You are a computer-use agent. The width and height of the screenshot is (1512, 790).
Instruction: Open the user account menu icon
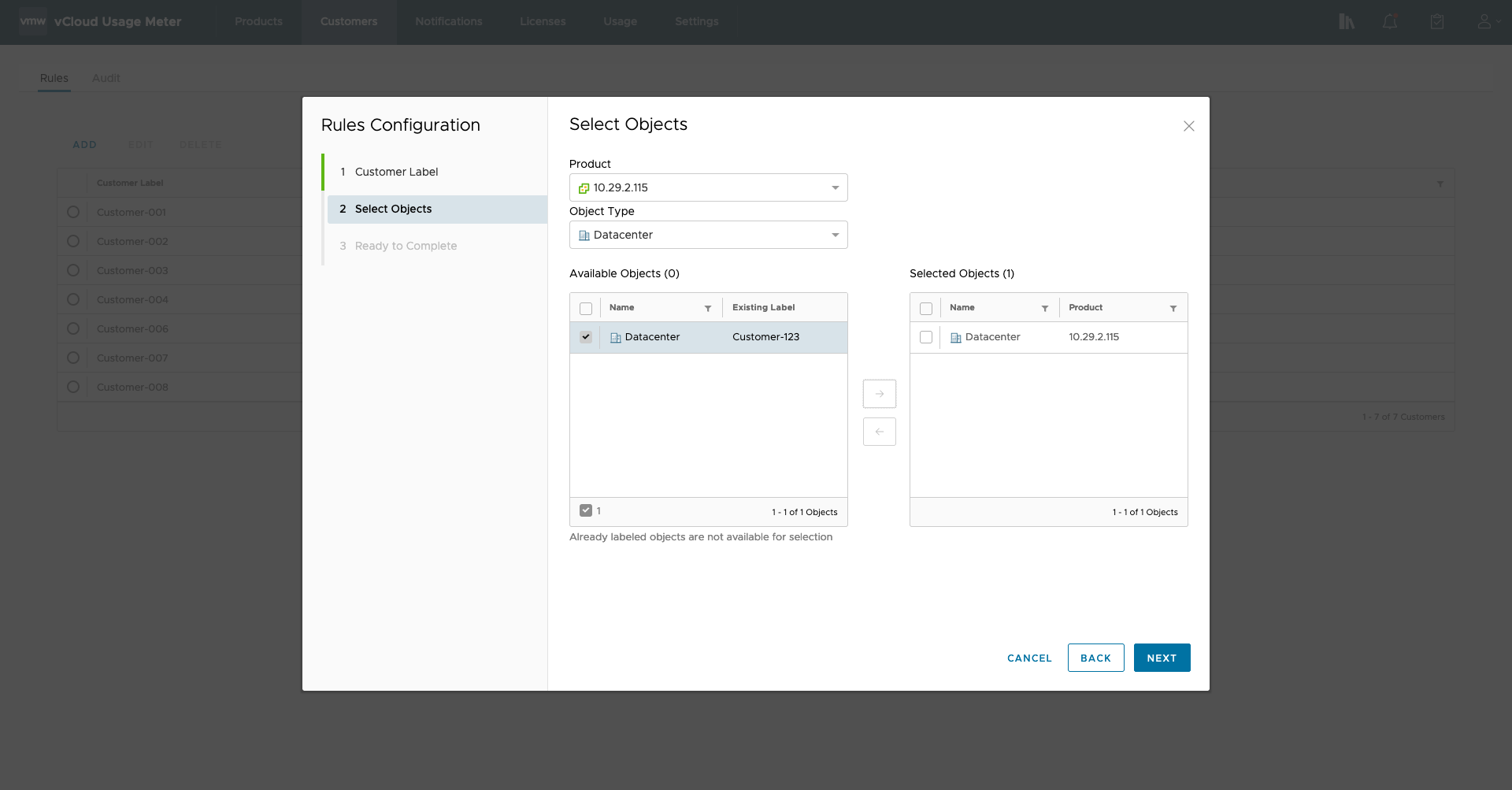pyautogui.click(x=1484, y=22)
